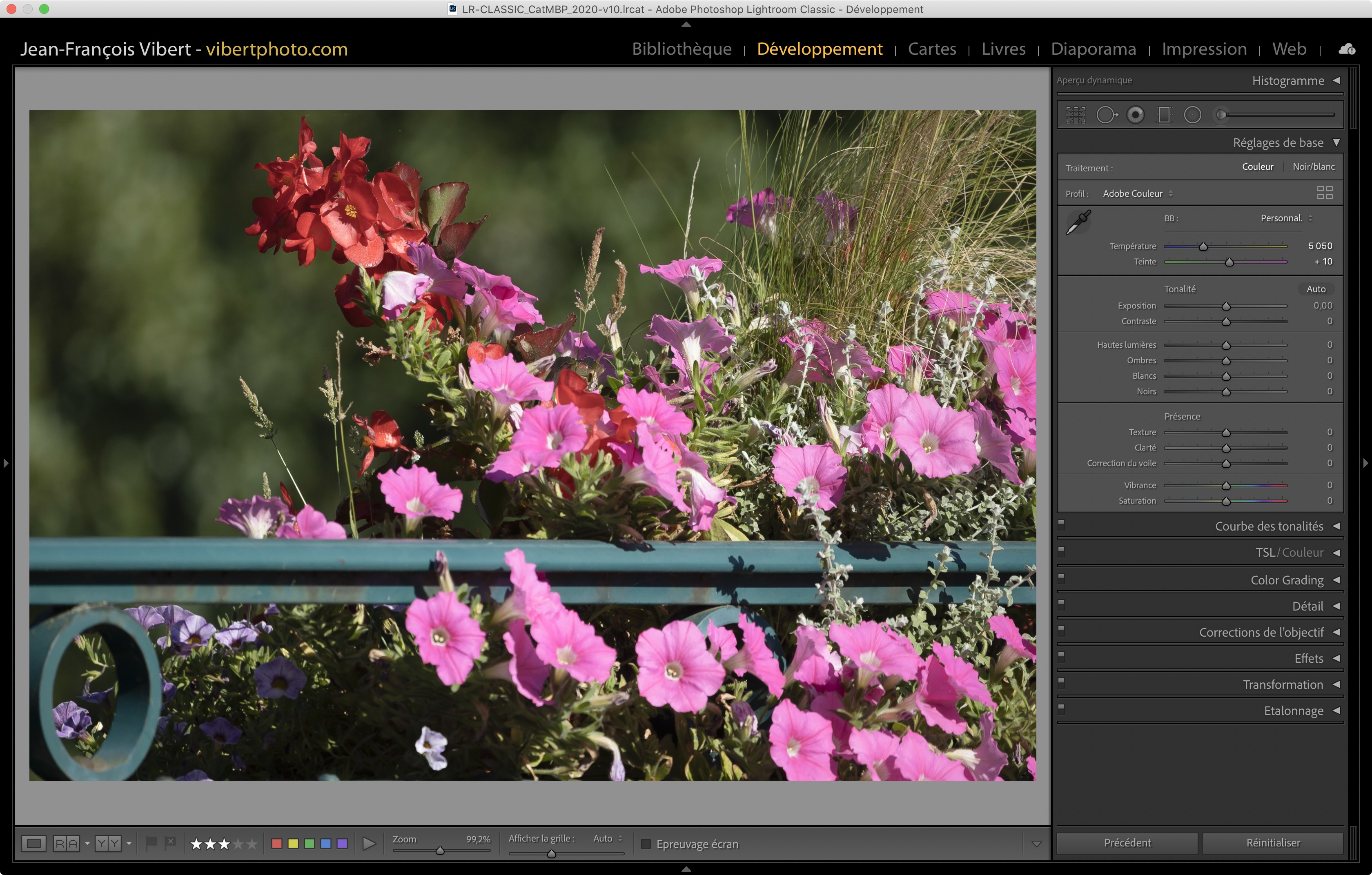
Task: Select the Crop Overlay tool
Action: coord(1076,115)
